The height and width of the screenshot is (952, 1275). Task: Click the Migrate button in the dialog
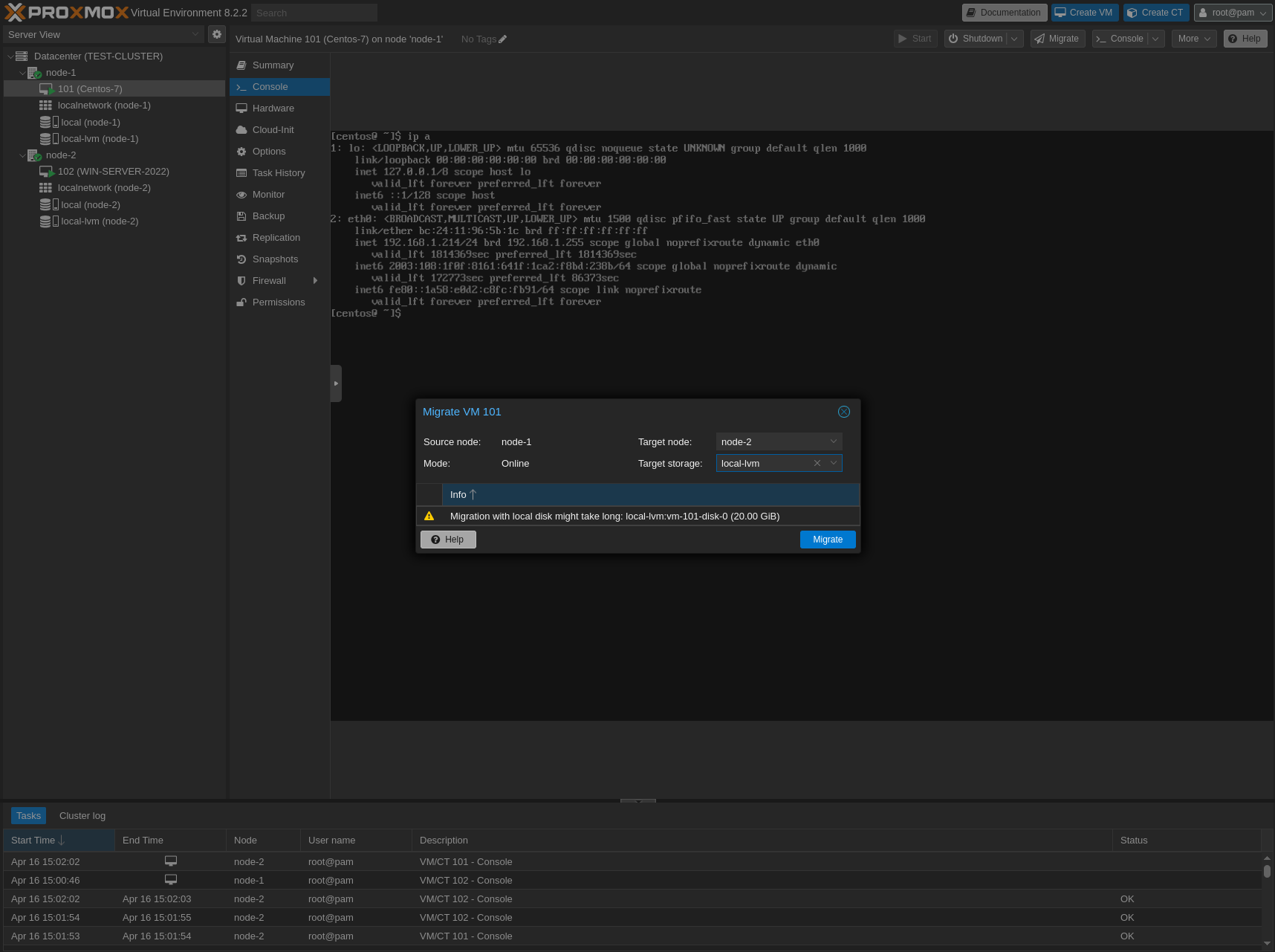[827, 539]
